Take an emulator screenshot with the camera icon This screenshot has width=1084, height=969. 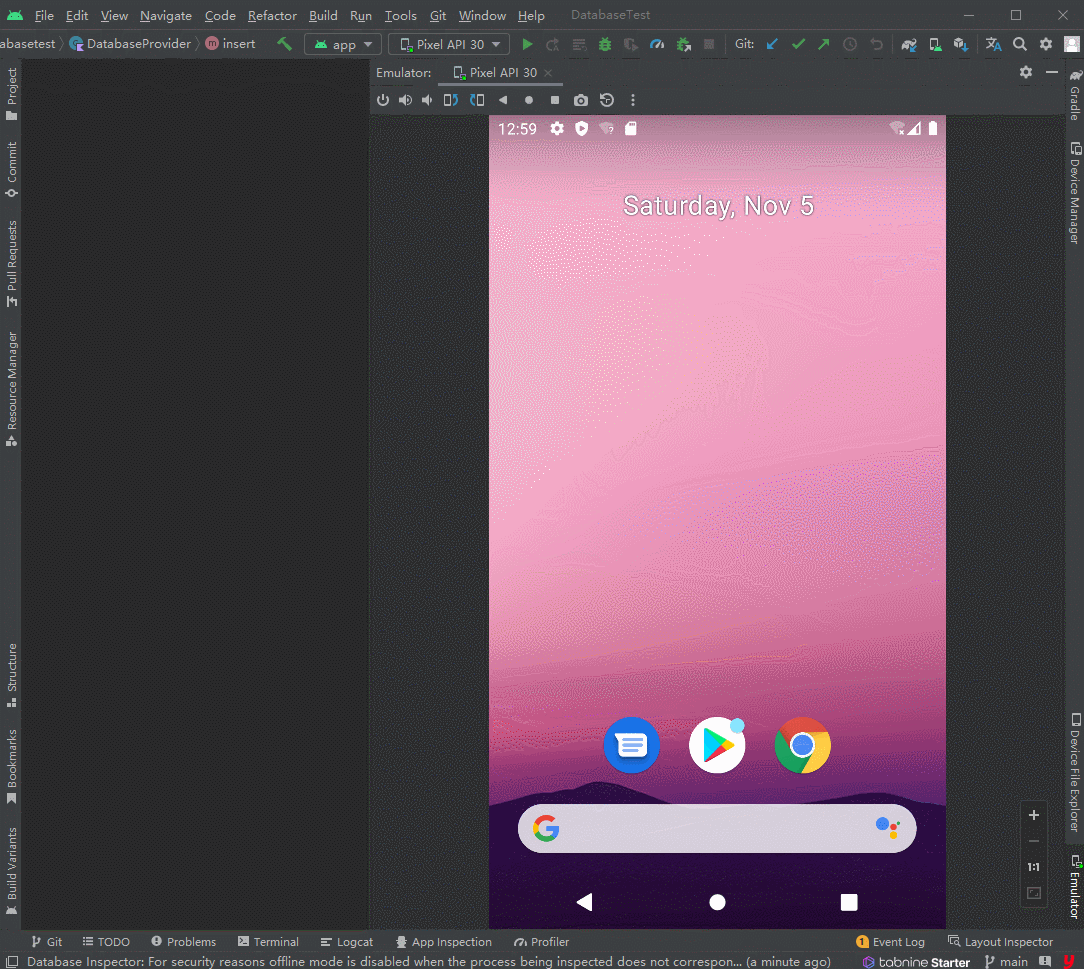581,100
